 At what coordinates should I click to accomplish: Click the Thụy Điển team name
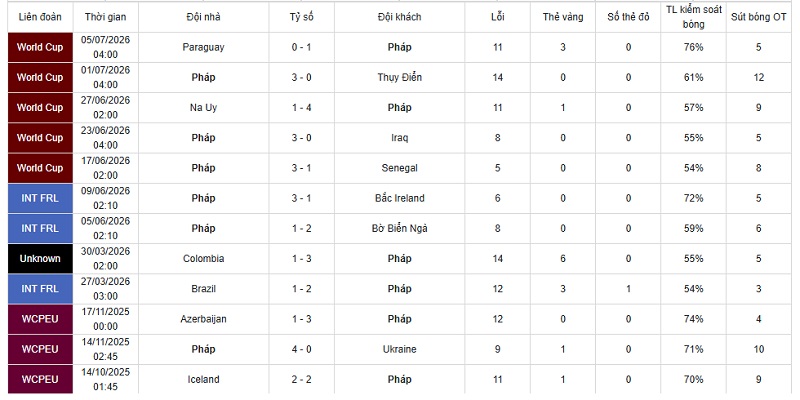[x=399, y=78]
